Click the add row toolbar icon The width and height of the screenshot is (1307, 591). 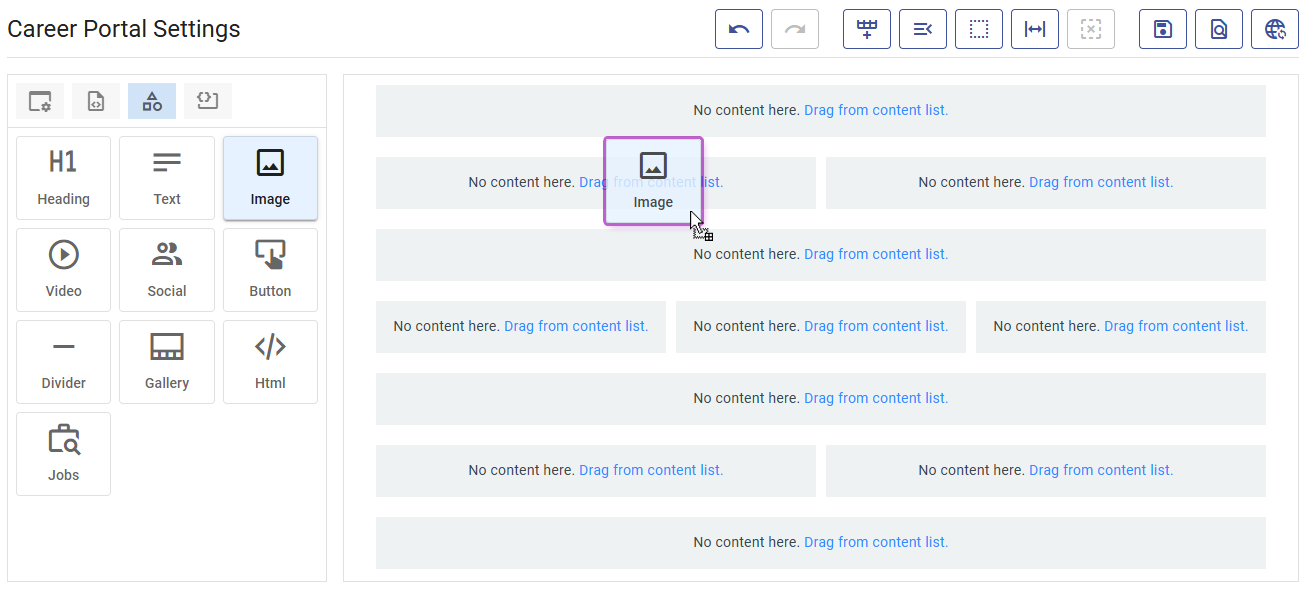(x=866, y=29)
